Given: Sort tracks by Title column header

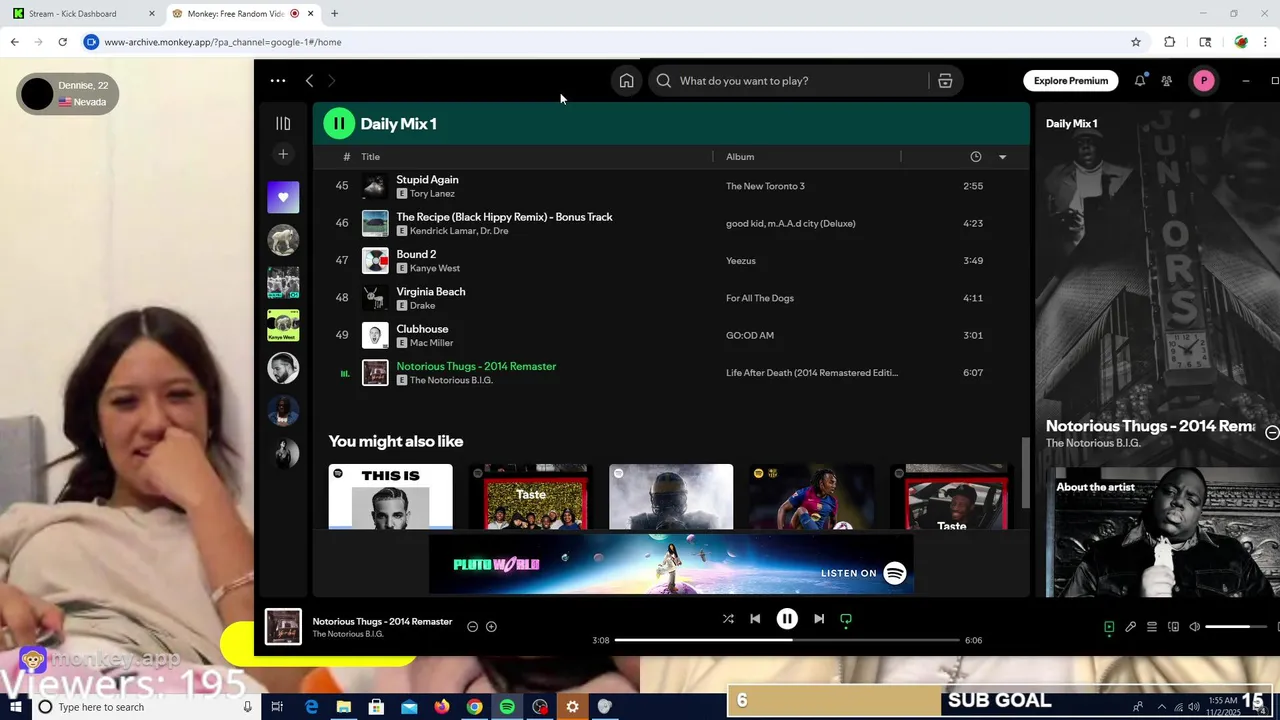Looking at the screenshot, I should 370,157.
